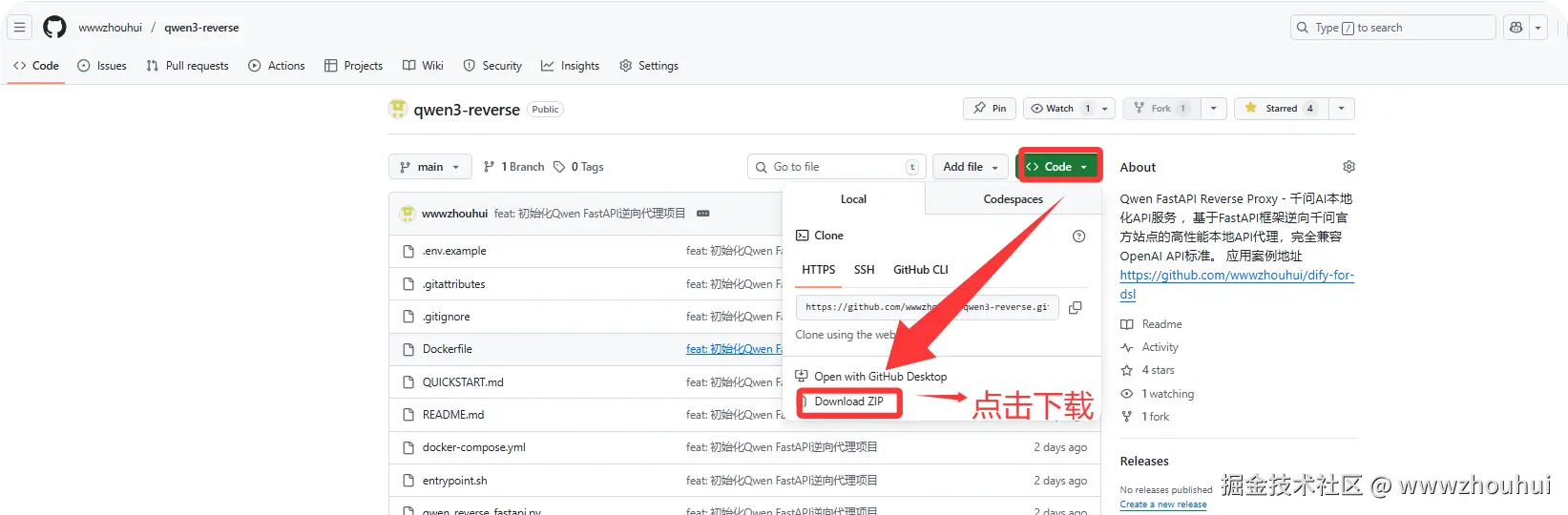Choose the HTTPS clone option

pyautogui.click(x=819, y=271)
